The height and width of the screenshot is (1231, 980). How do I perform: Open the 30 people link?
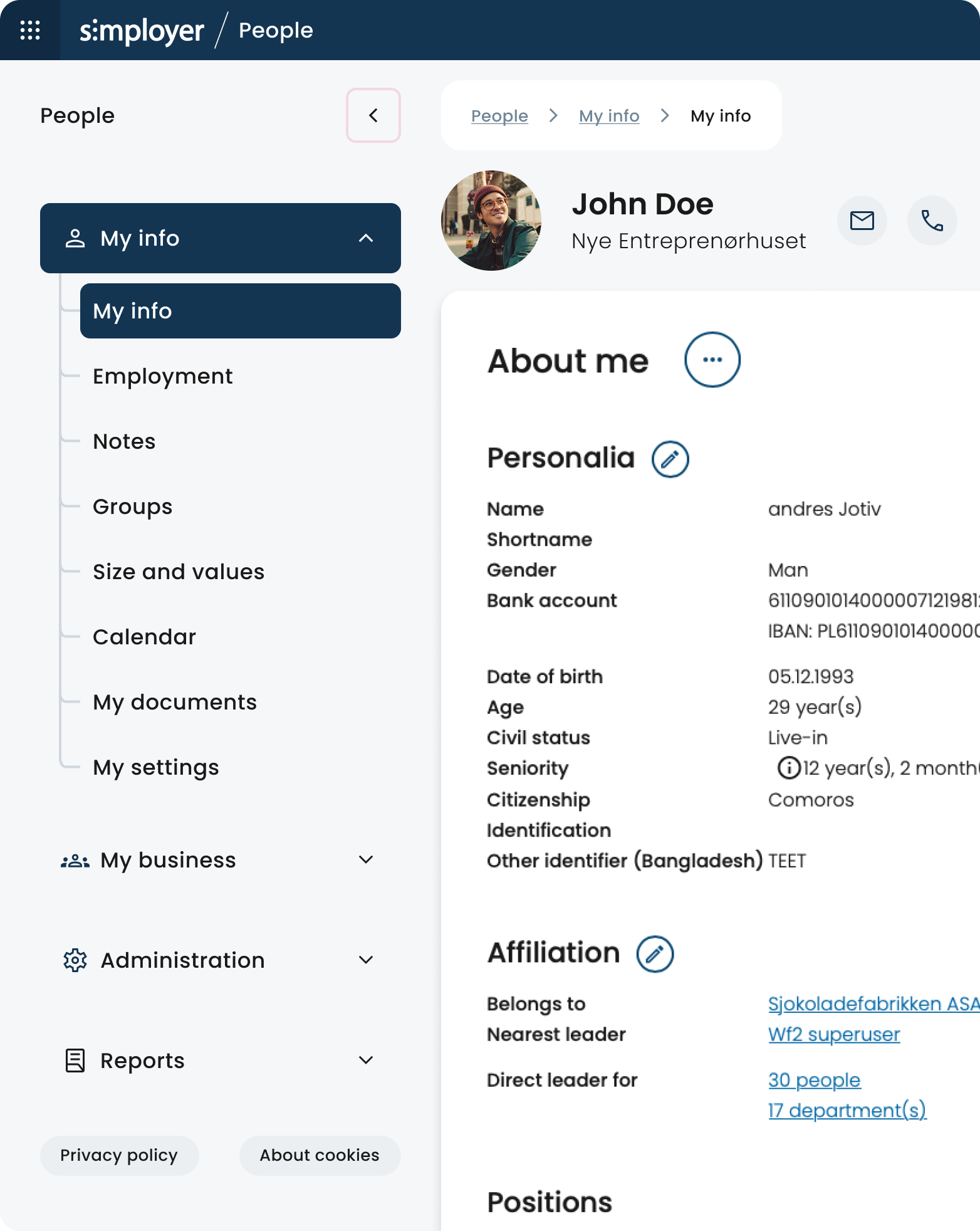tap(814, 1080)
